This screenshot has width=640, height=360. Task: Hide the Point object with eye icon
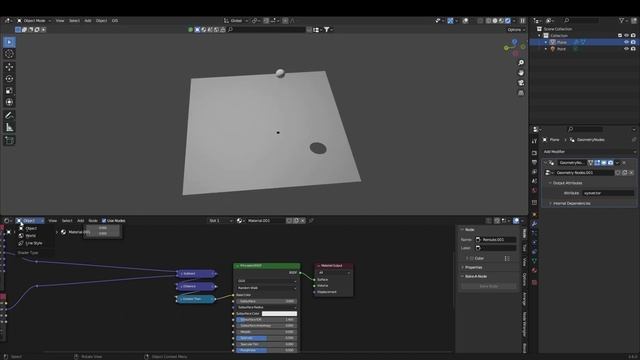pos(627,49)
